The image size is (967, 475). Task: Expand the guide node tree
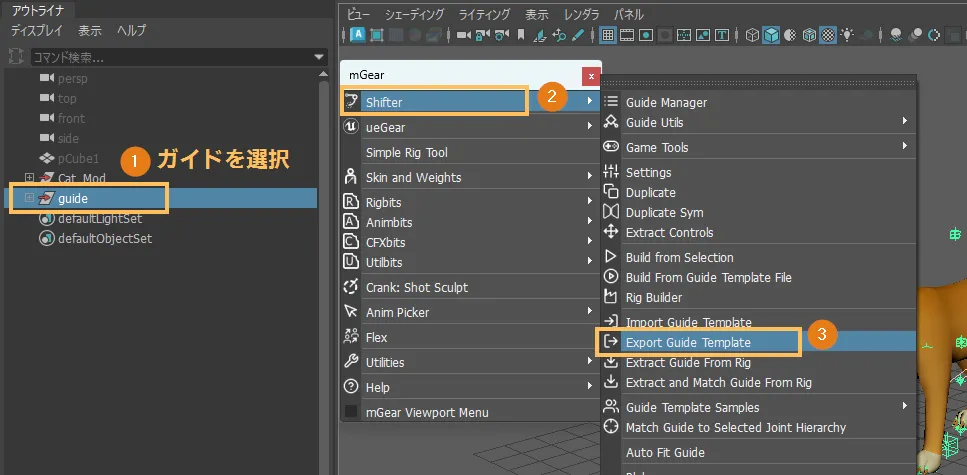coord(29,198)
